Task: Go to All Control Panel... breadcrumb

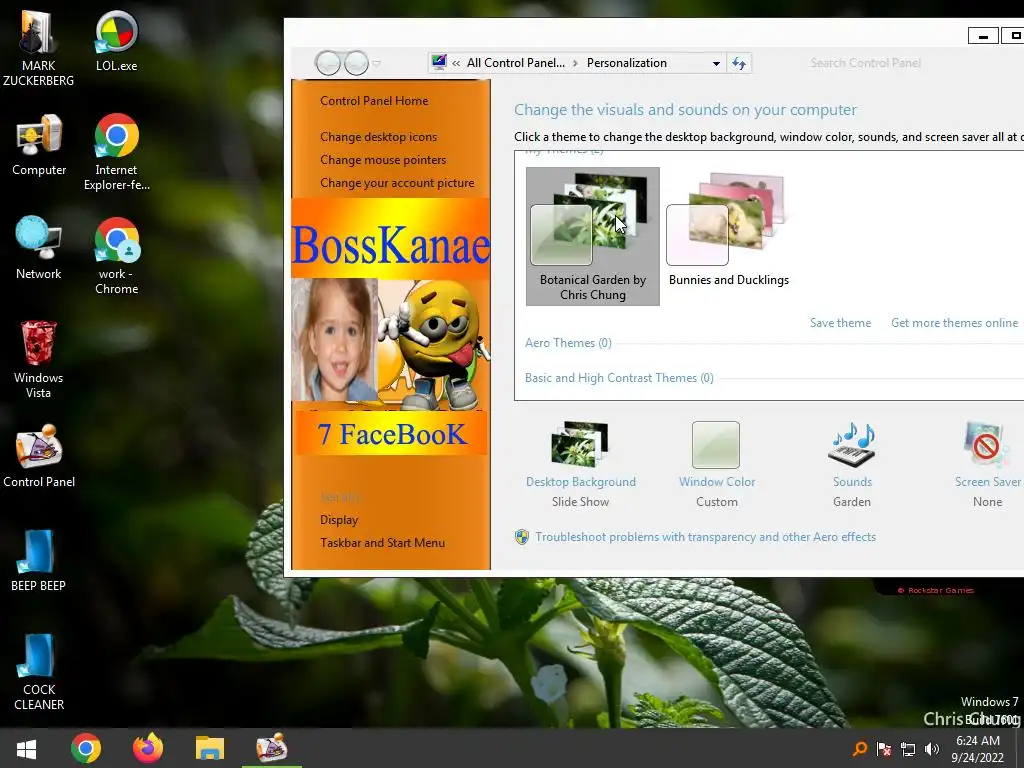Action: [516, 63]
